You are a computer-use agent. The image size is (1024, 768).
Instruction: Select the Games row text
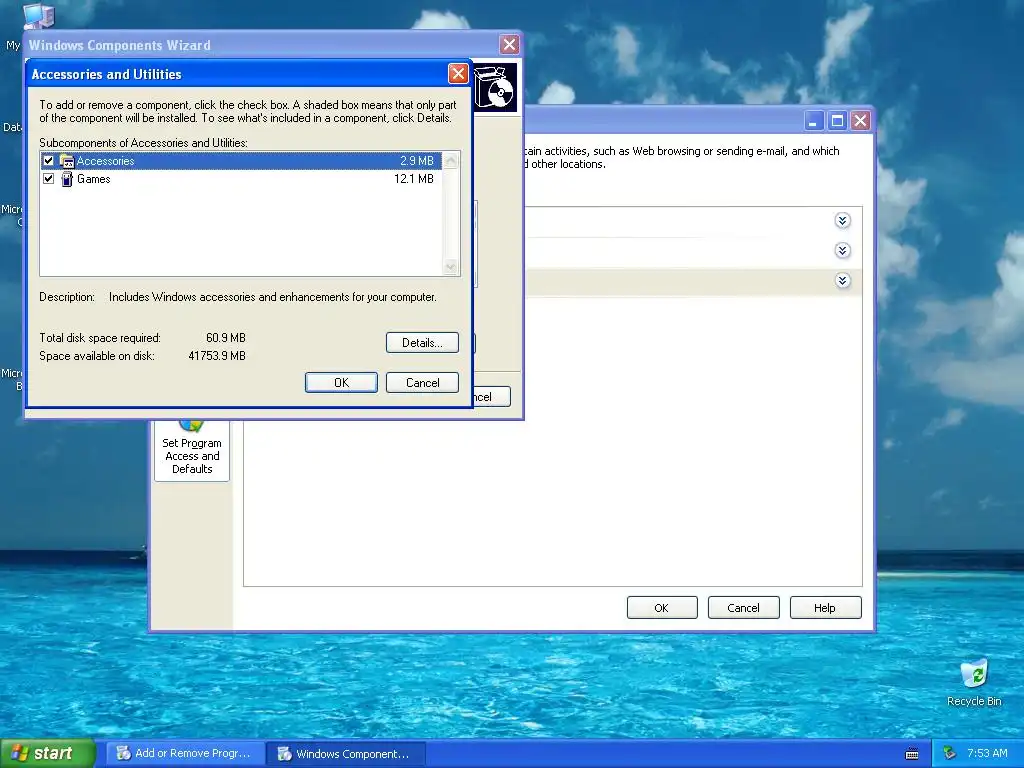coord(93,179)
